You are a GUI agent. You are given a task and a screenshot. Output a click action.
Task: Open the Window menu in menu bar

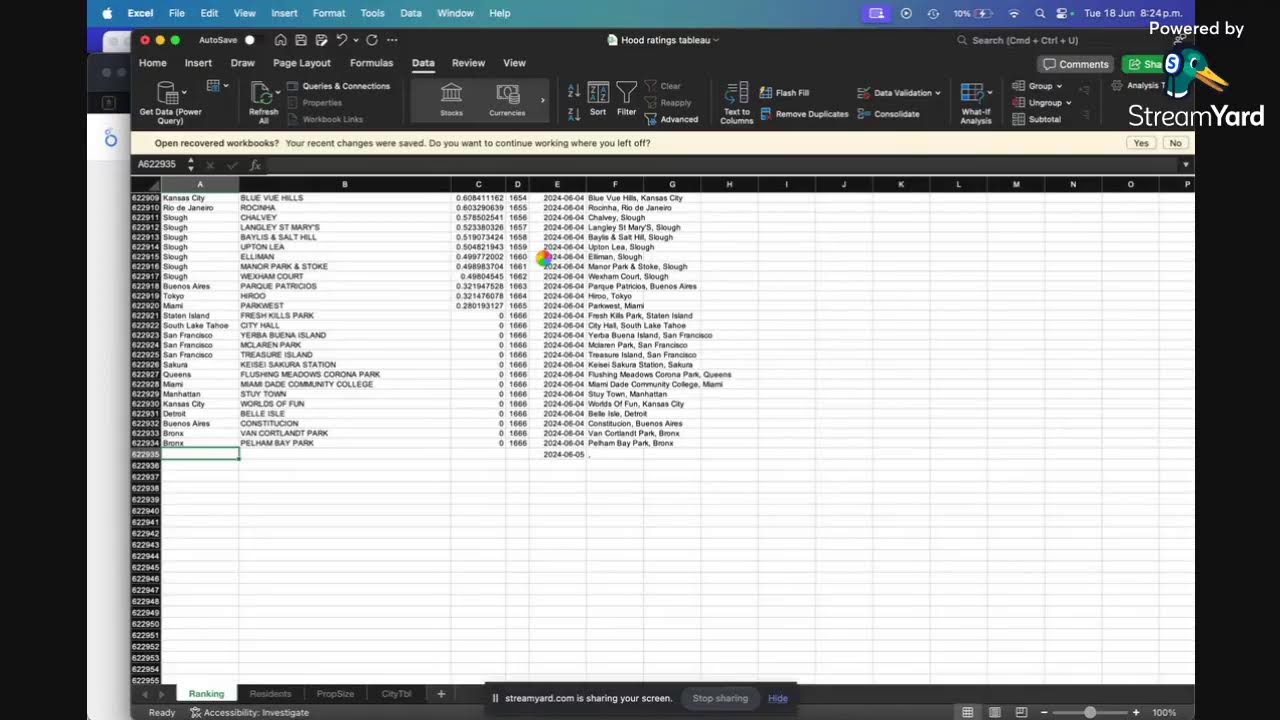455,13
